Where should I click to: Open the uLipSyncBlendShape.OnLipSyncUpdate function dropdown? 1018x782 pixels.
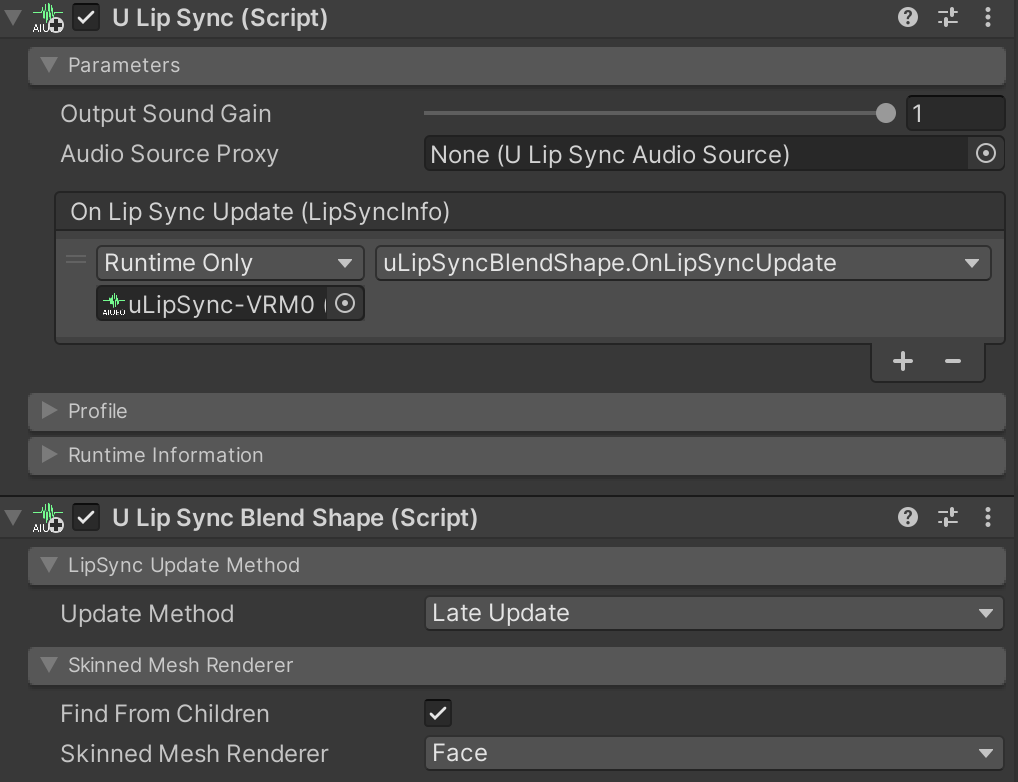point(683,263)
